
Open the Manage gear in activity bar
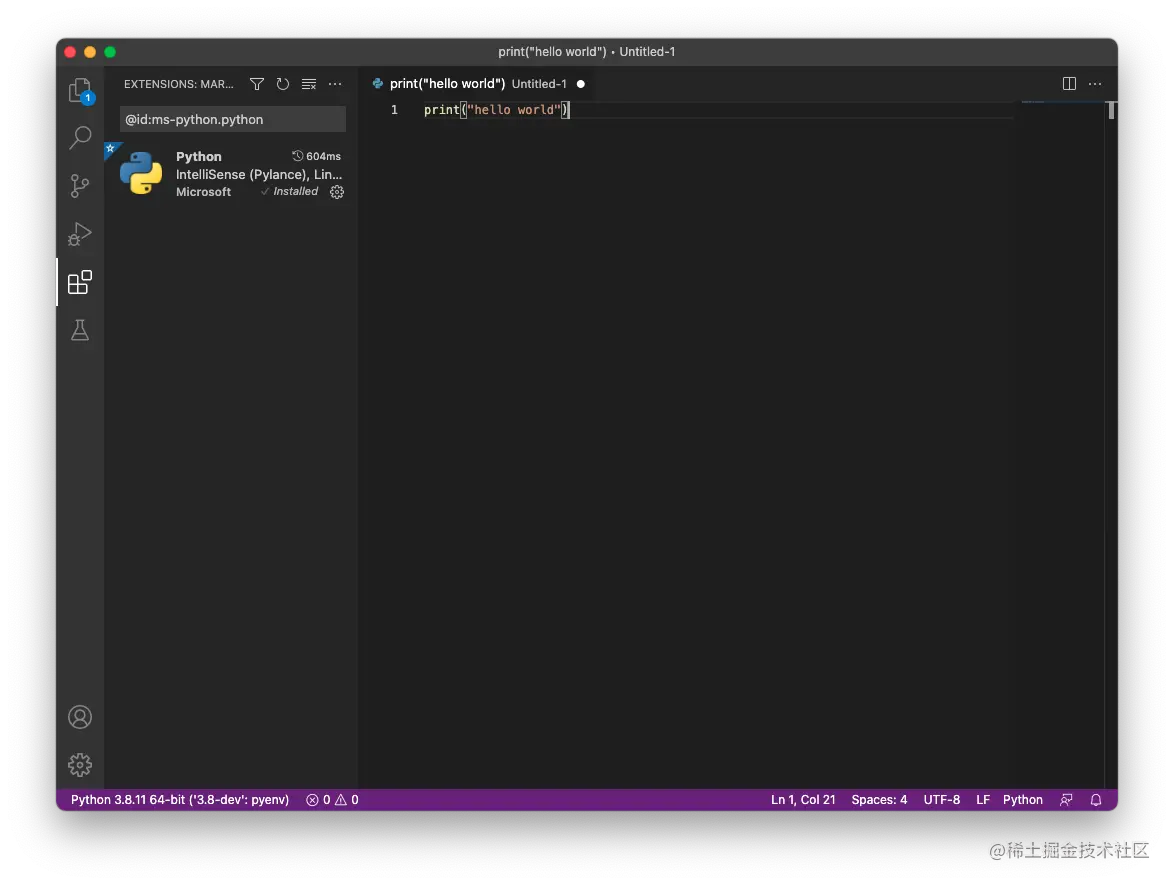pos(80,764)
